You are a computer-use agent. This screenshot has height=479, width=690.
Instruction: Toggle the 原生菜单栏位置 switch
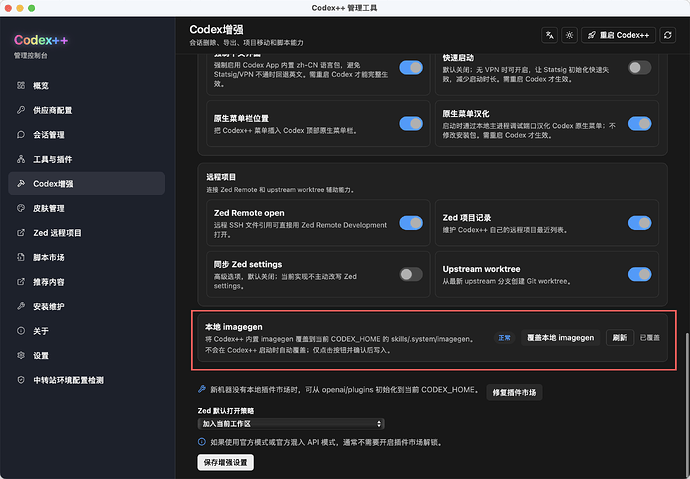coord(411,124)
